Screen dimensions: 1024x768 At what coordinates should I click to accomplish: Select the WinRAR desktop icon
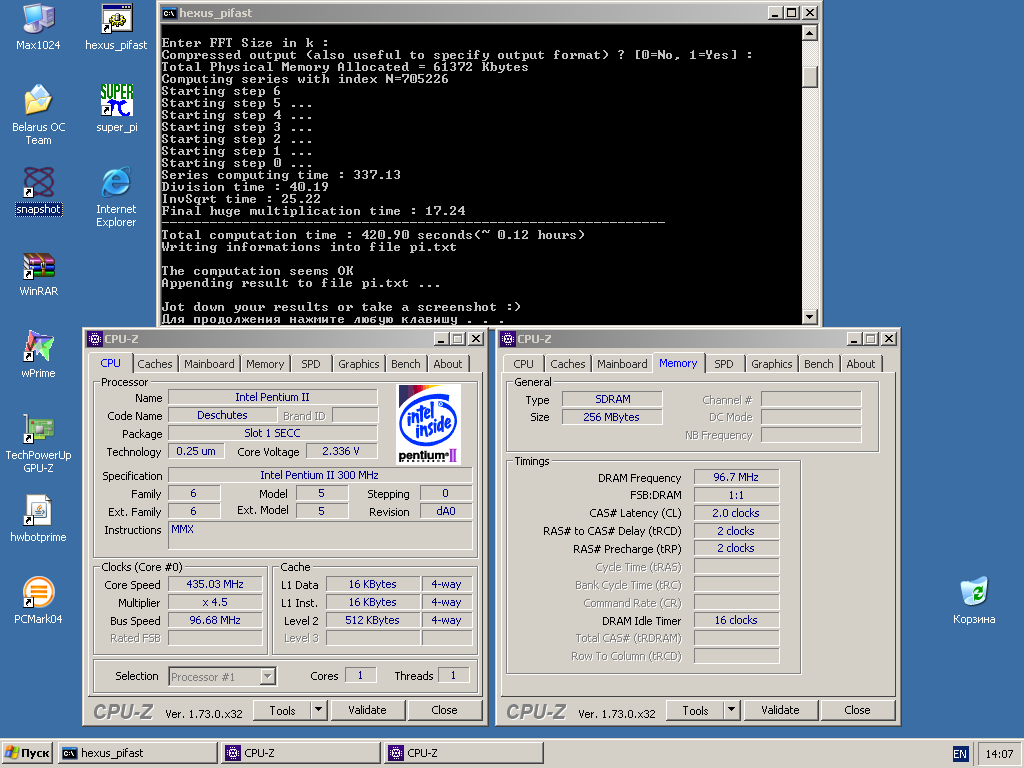tap(38, 274)
